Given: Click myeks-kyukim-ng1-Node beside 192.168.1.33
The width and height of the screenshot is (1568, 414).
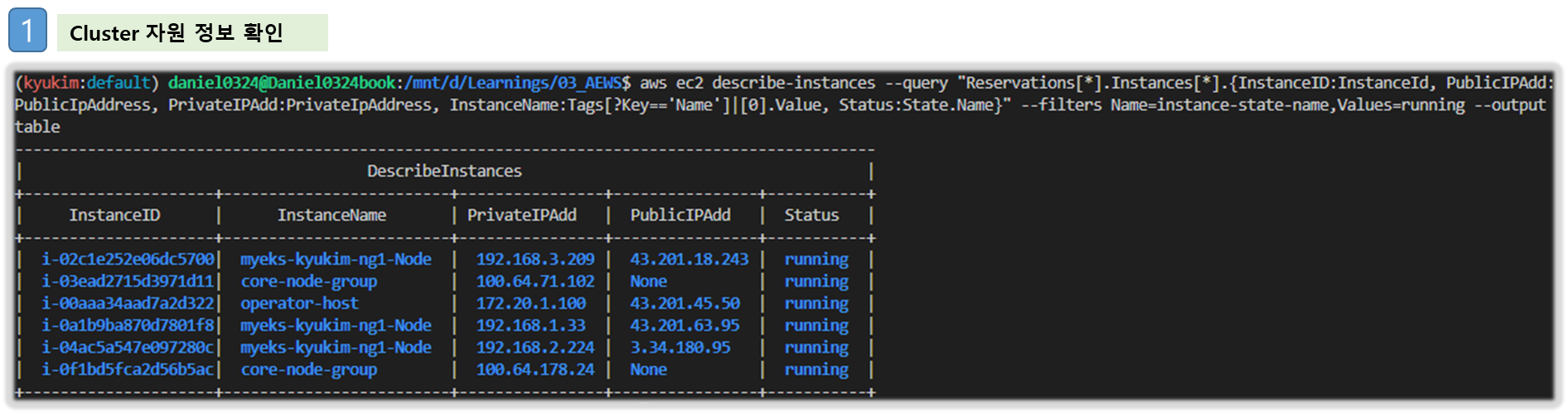Looking at the screenshot, I should (336, 325).
